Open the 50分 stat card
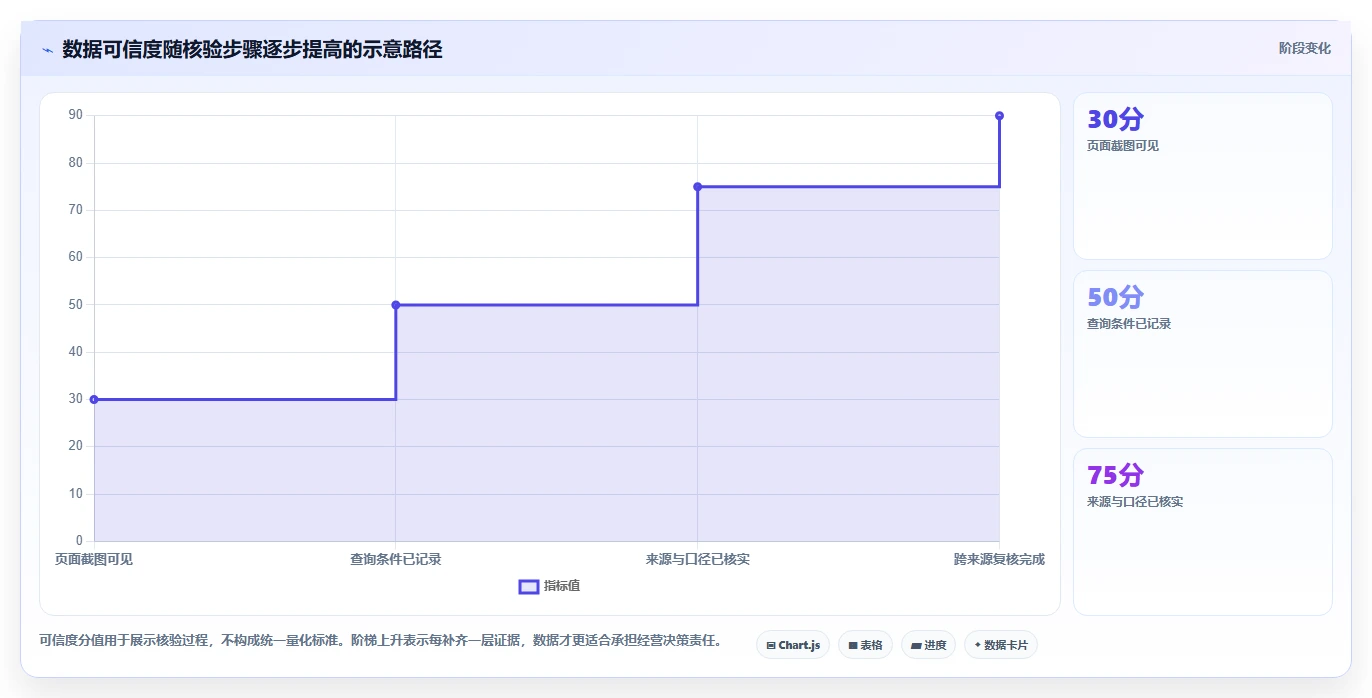This screenshot has height=698, width=1372. (x=1203, y=354)
